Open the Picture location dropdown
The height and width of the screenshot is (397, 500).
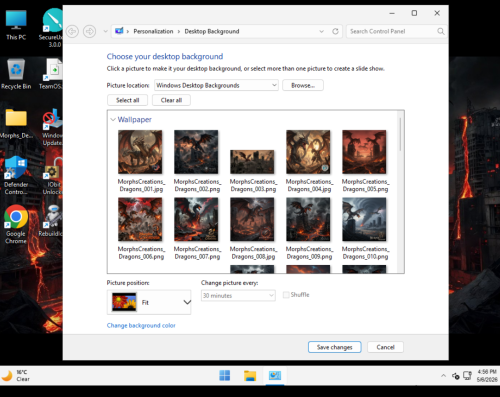click(216, 85)
